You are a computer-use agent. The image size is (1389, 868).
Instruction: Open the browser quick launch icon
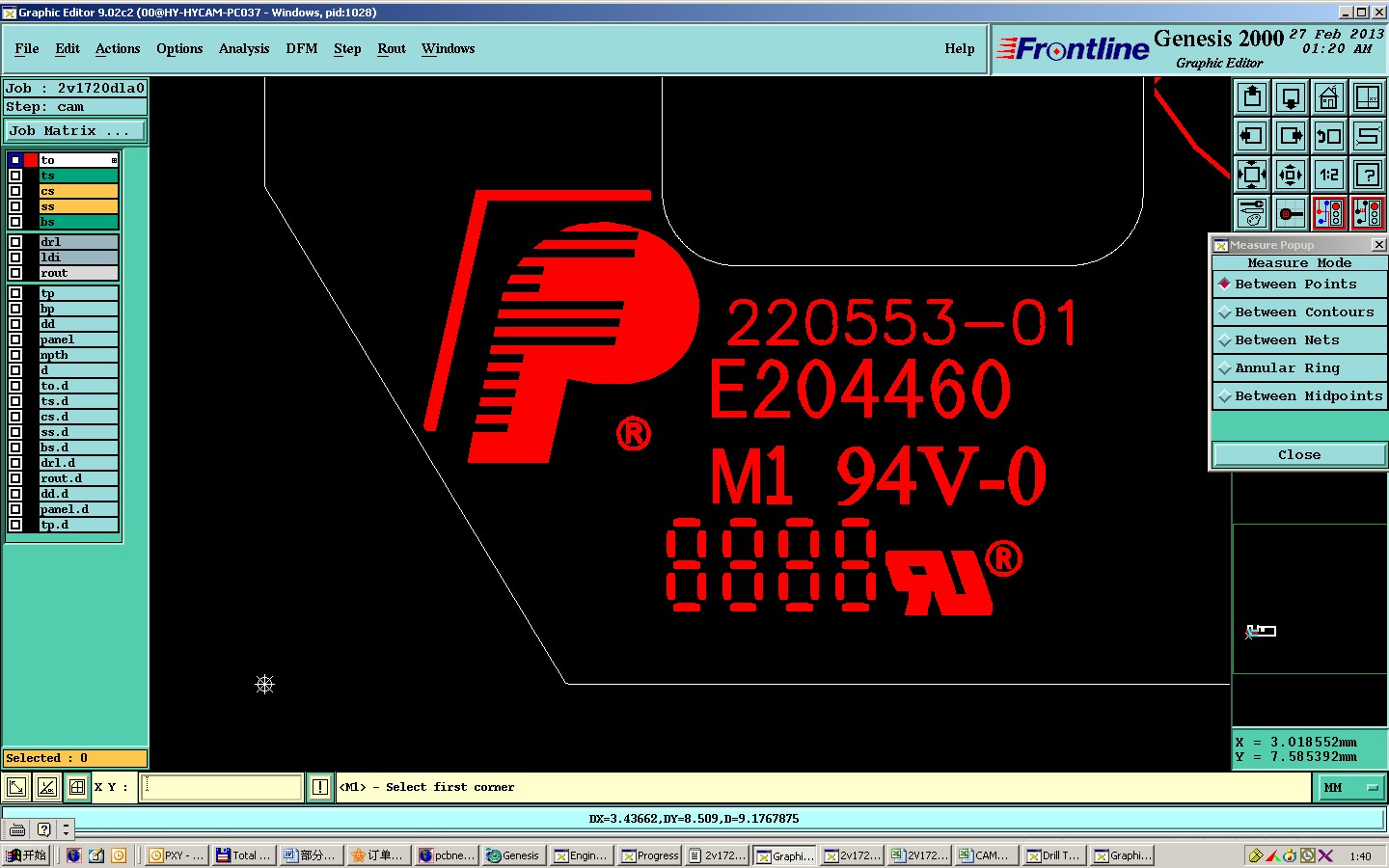click(74, 855)
